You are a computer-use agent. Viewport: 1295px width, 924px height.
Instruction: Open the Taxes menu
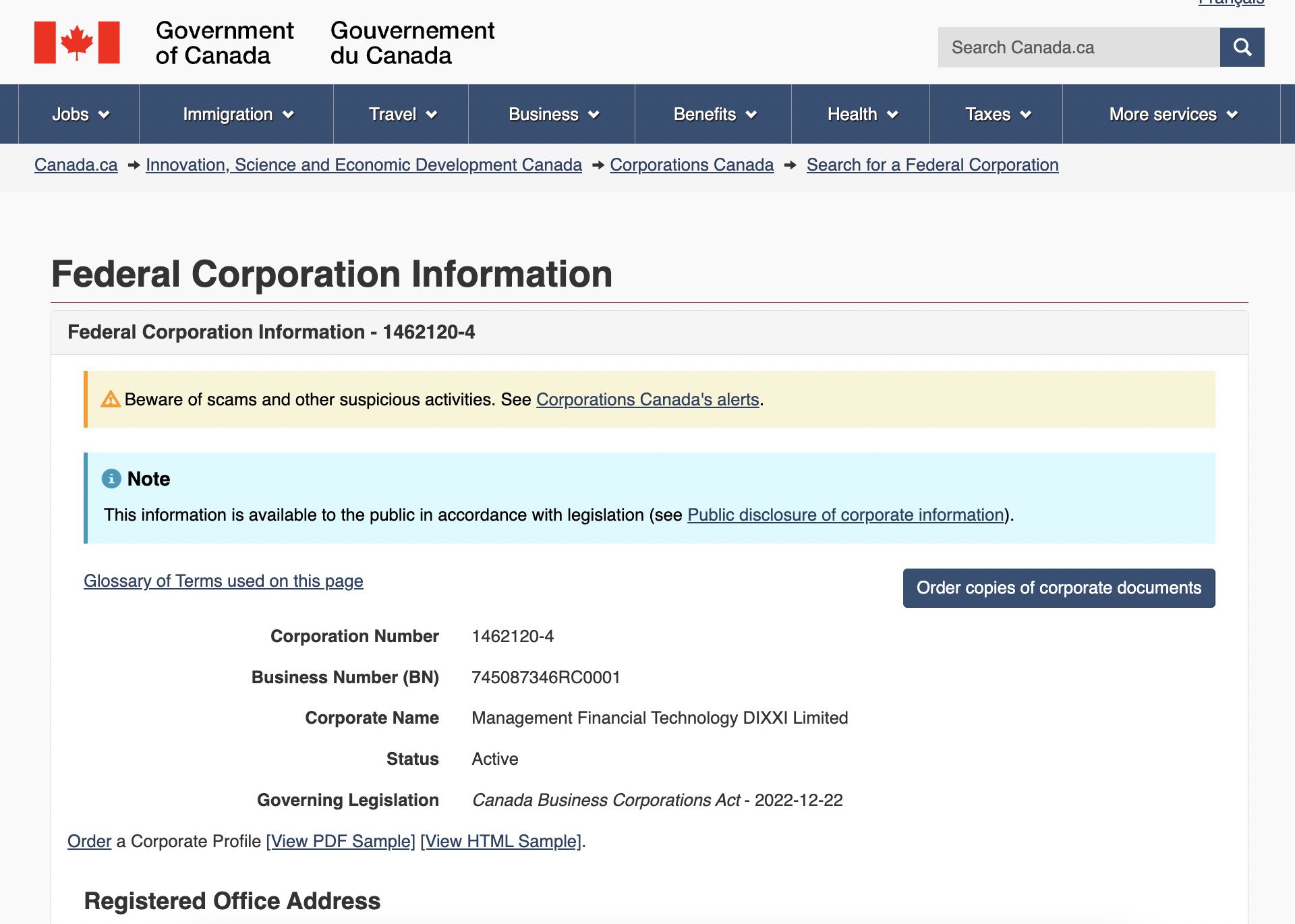(x=997, y=115)
